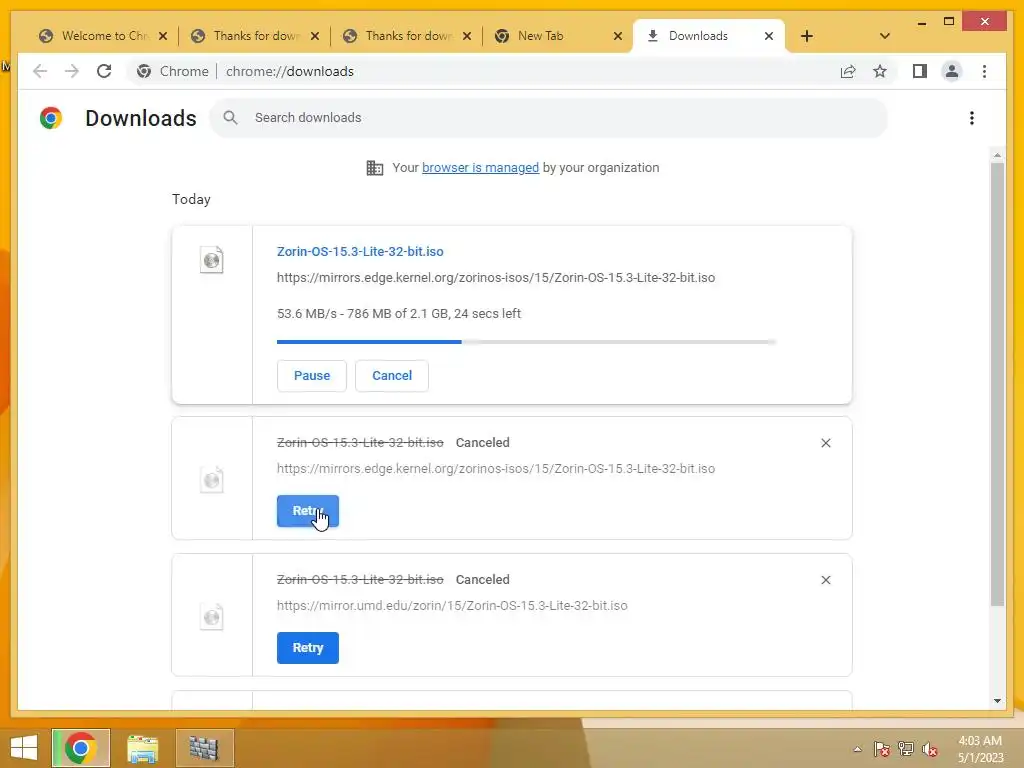Click the share page icon in address bar
The image size is (1024, 768).
coord(848,71)
